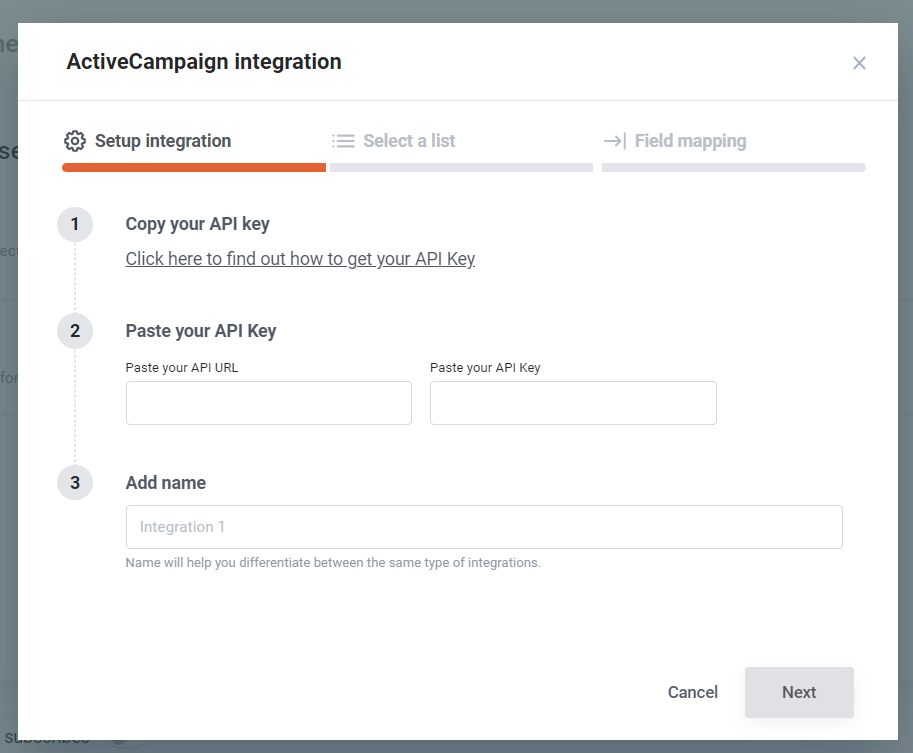Screen dimensions: 913x753
Task: Click the Add name input field
Action: click(x=484, y=527)
